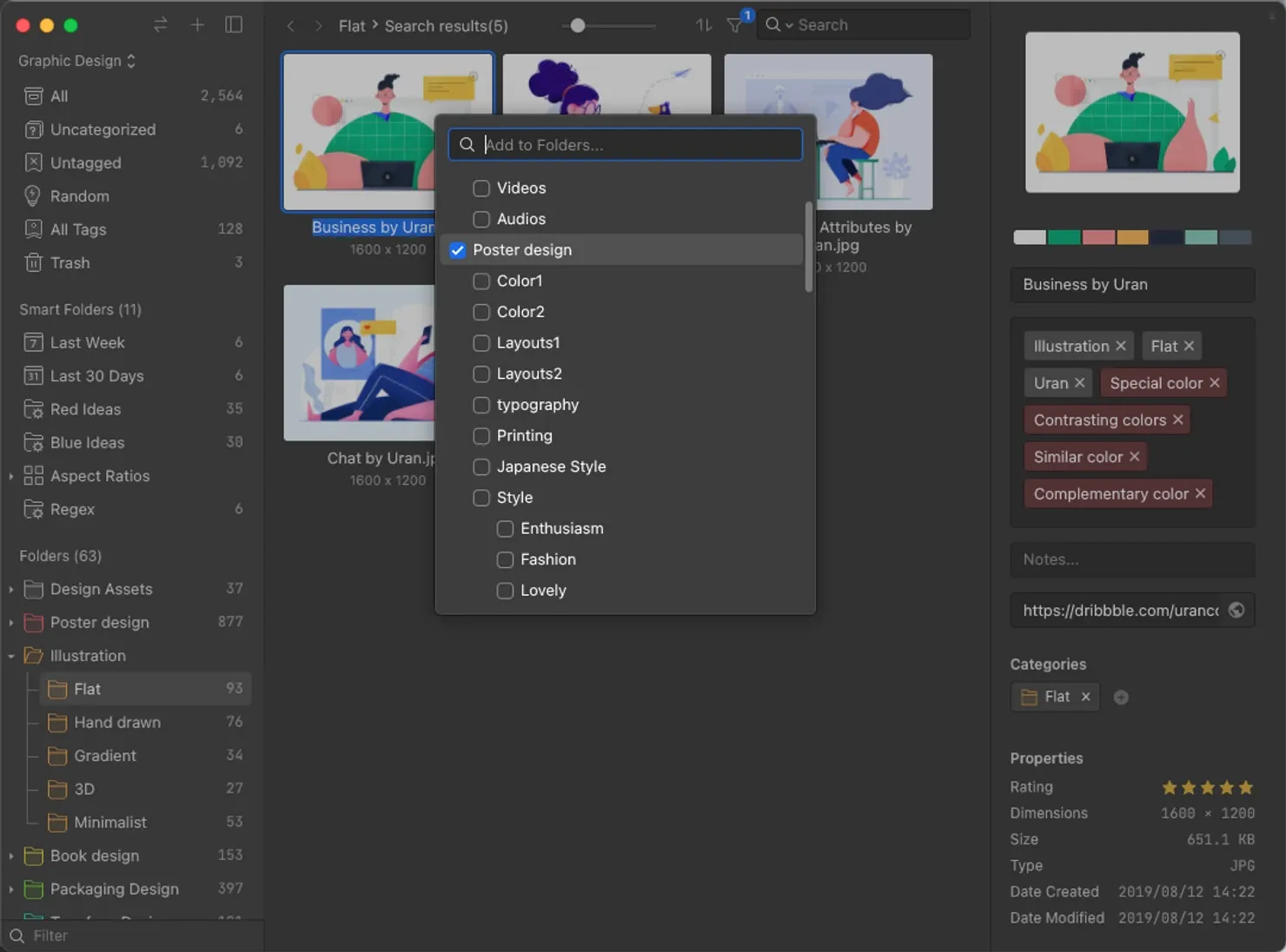Image resolution: width=1286 pixels, height=952 pixels.
Task: Remove the Flat category chip
Action: (1085, 697)
